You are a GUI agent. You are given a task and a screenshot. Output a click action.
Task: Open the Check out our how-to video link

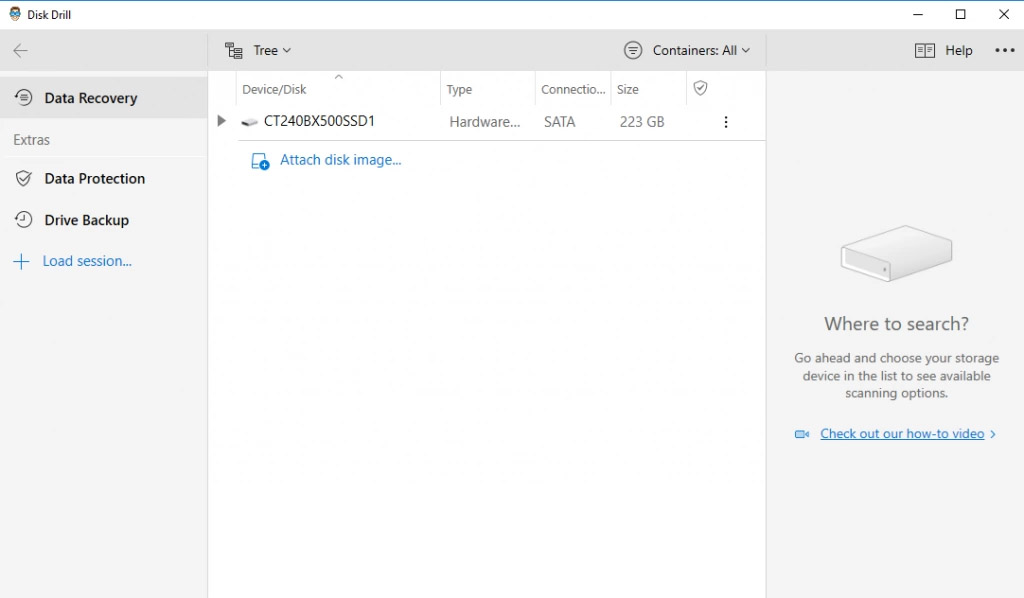click(x=902, y=433)
